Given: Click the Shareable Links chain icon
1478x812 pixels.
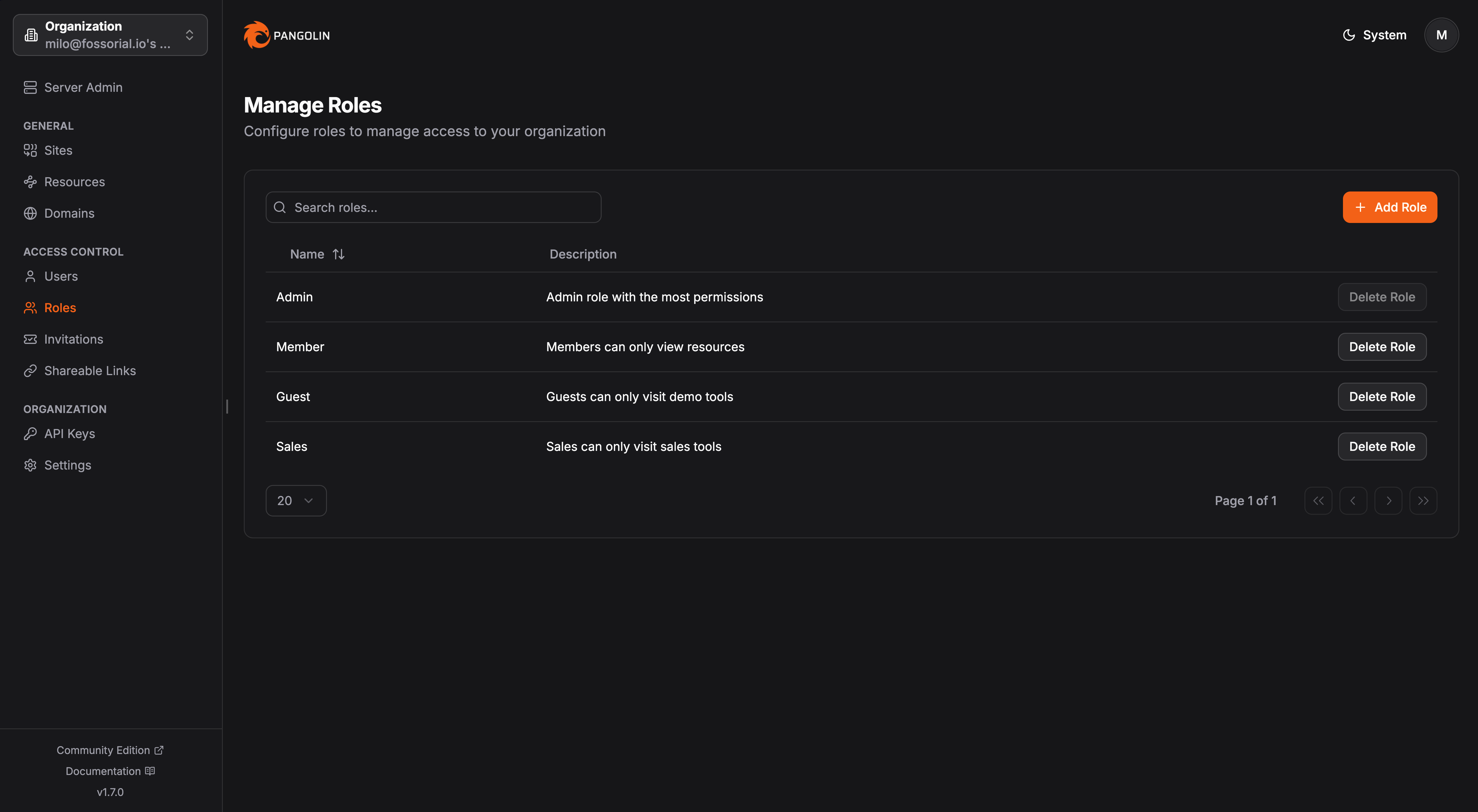Looking at the screenshot, I should [30, 370].
